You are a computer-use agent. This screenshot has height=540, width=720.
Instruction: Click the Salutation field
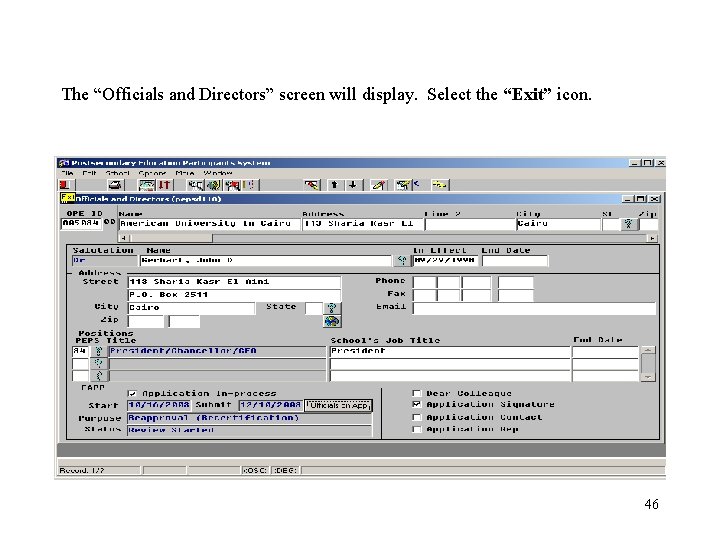coord(105,261)
